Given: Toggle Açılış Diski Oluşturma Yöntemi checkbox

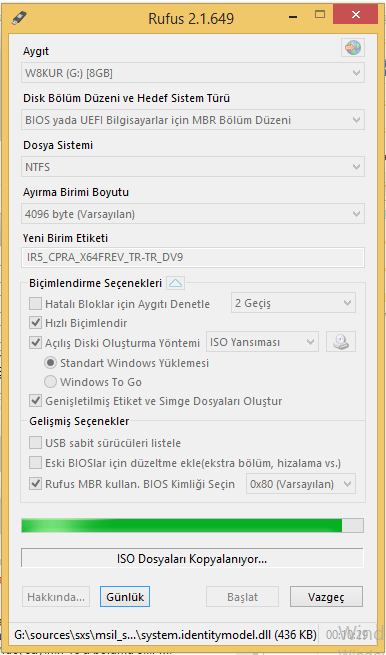Looking at the screenshot, I should 35,343.
